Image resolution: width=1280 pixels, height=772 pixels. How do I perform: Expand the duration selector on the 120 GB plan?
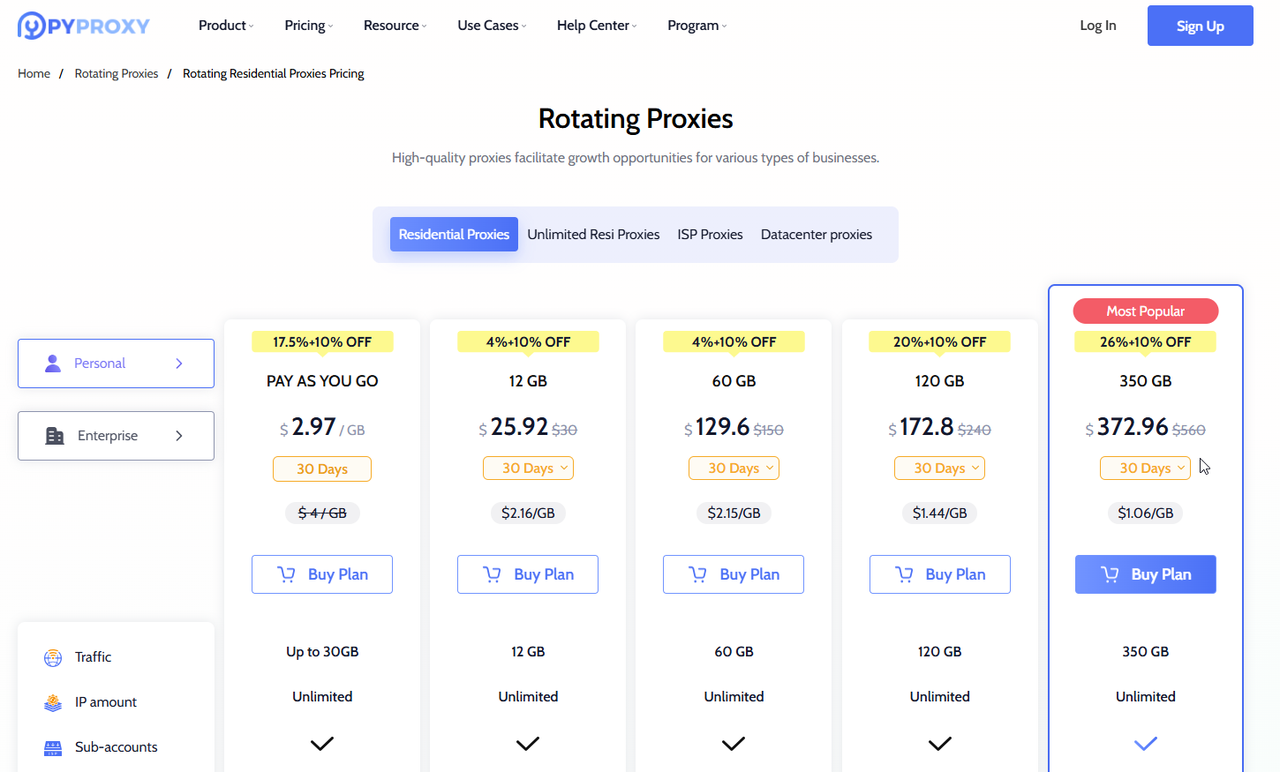pyautogui.click(x=939, y=467)
